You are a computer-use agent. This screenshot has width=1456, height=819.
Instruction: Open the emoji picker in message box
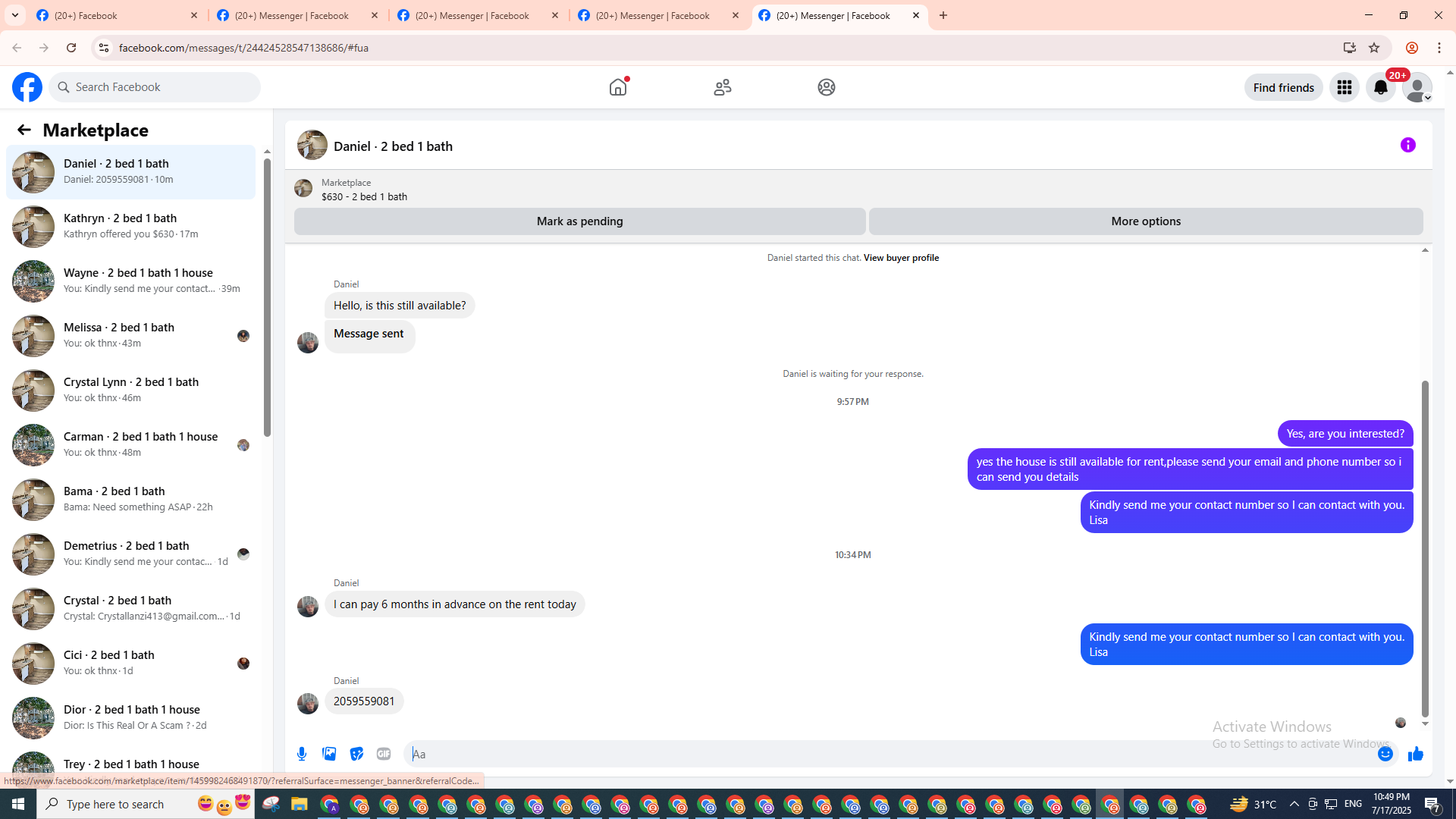pos(1385,754)
